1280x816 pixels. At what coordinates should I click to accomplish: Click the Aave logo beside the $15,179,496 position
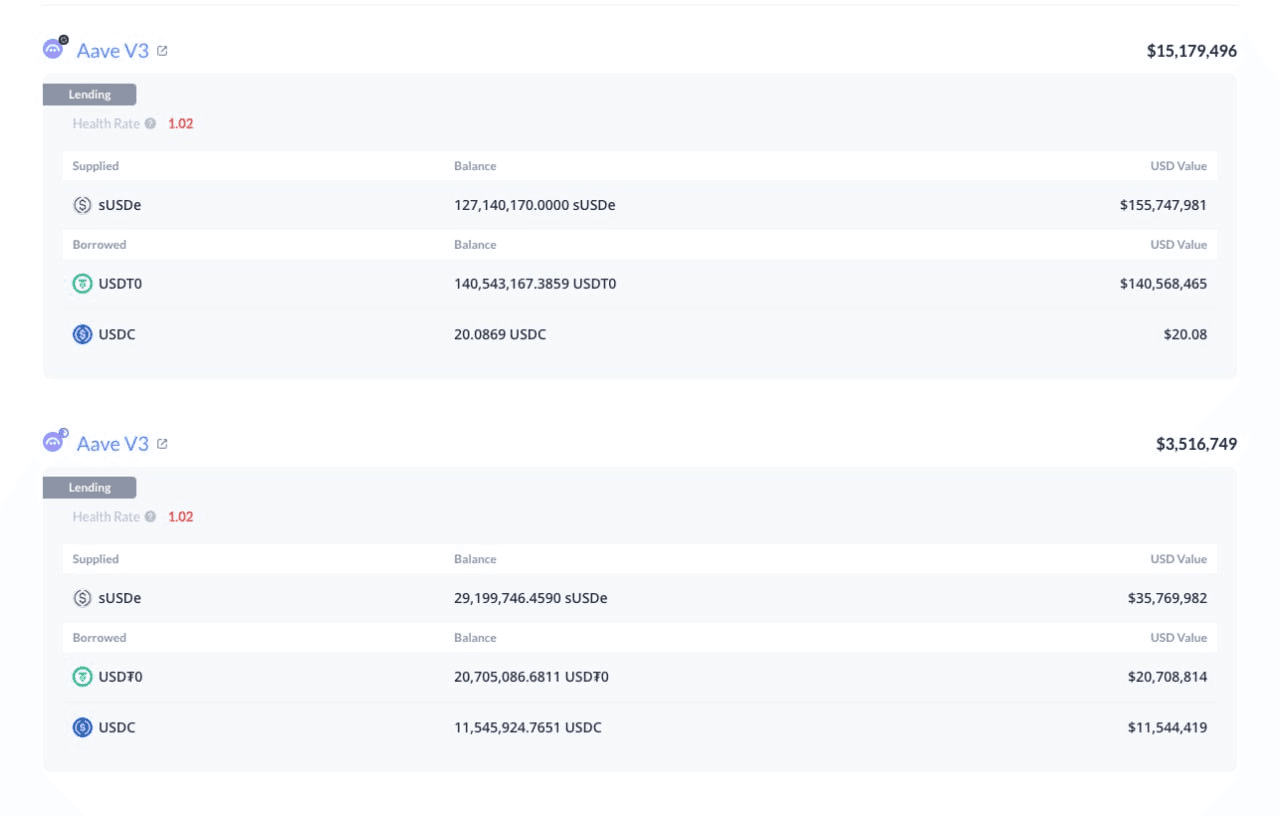point(54,49)
